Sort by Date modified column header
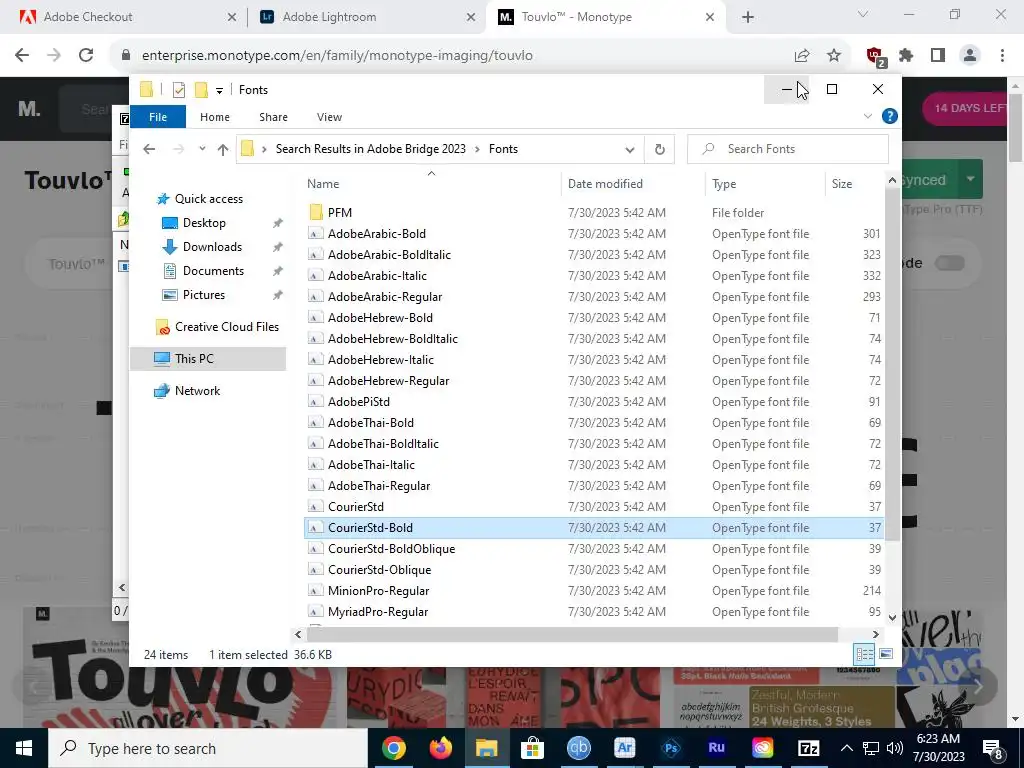This screenshot has width=1024, height=768. pos(633,184)
